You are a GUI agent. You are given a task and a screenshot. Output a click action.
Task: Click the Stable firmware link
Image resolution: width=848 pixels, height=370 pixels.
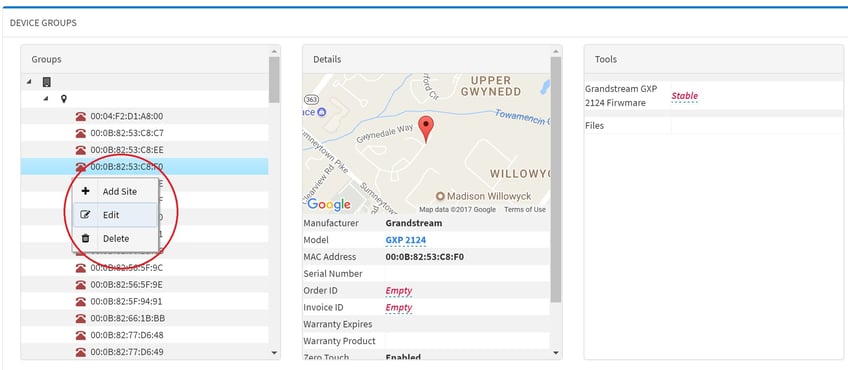685,96
